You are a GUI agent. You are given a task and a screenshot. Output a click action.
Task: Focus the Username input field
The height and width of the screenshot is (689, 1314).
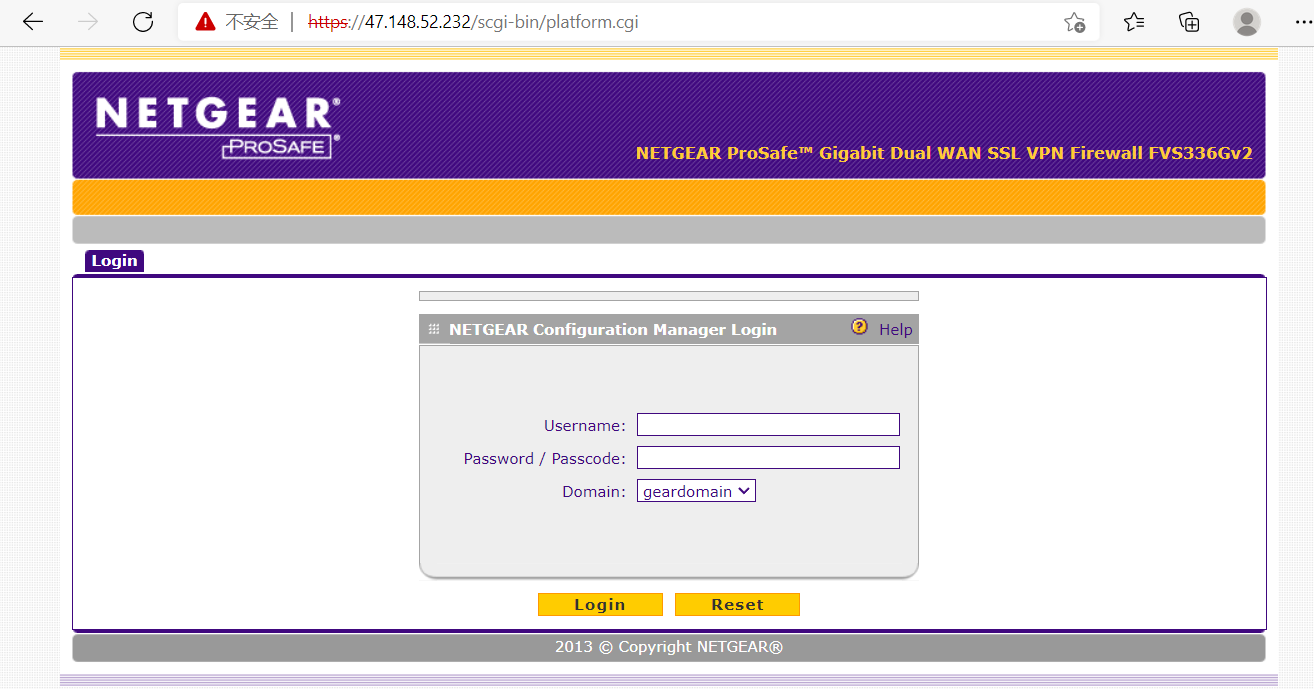pos(768,425)
